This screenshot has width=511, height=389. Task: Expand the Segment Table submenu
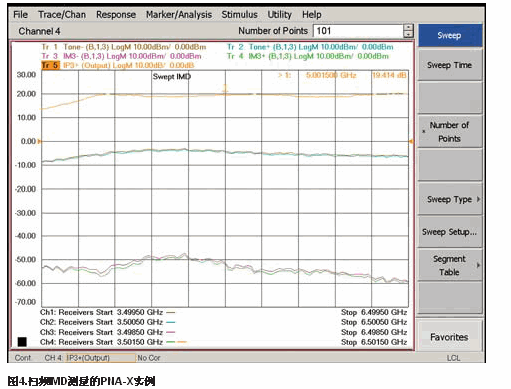450,265
